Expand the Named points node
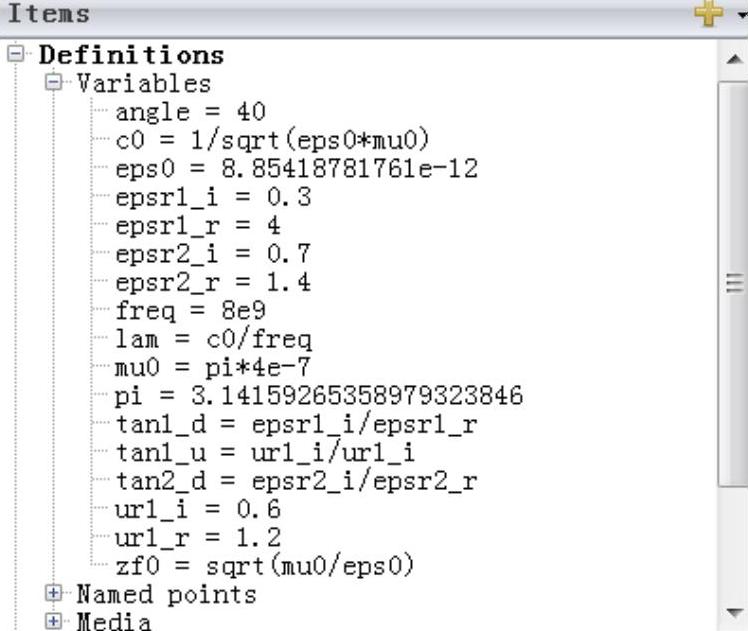This screenshot has width=748, height=631. [52, 595]
